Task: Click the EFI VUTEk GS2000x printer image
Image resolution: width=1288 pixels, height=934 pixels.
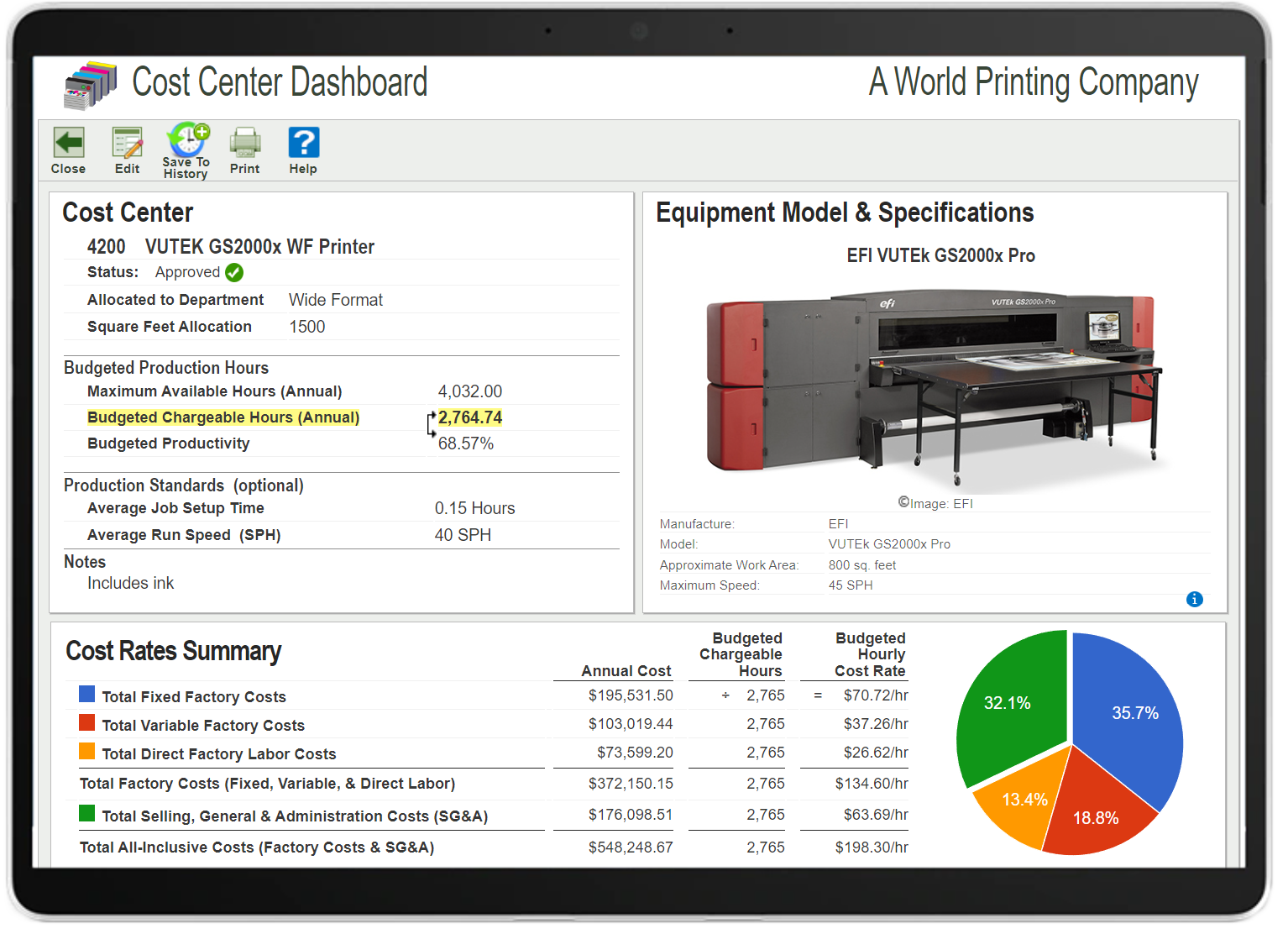Action: (936, 390)
